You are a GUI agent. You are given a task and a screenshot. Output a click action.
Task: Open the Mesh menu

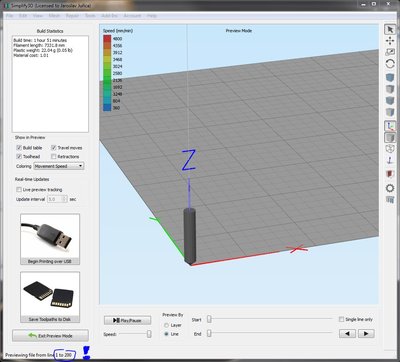coord(54,16)
